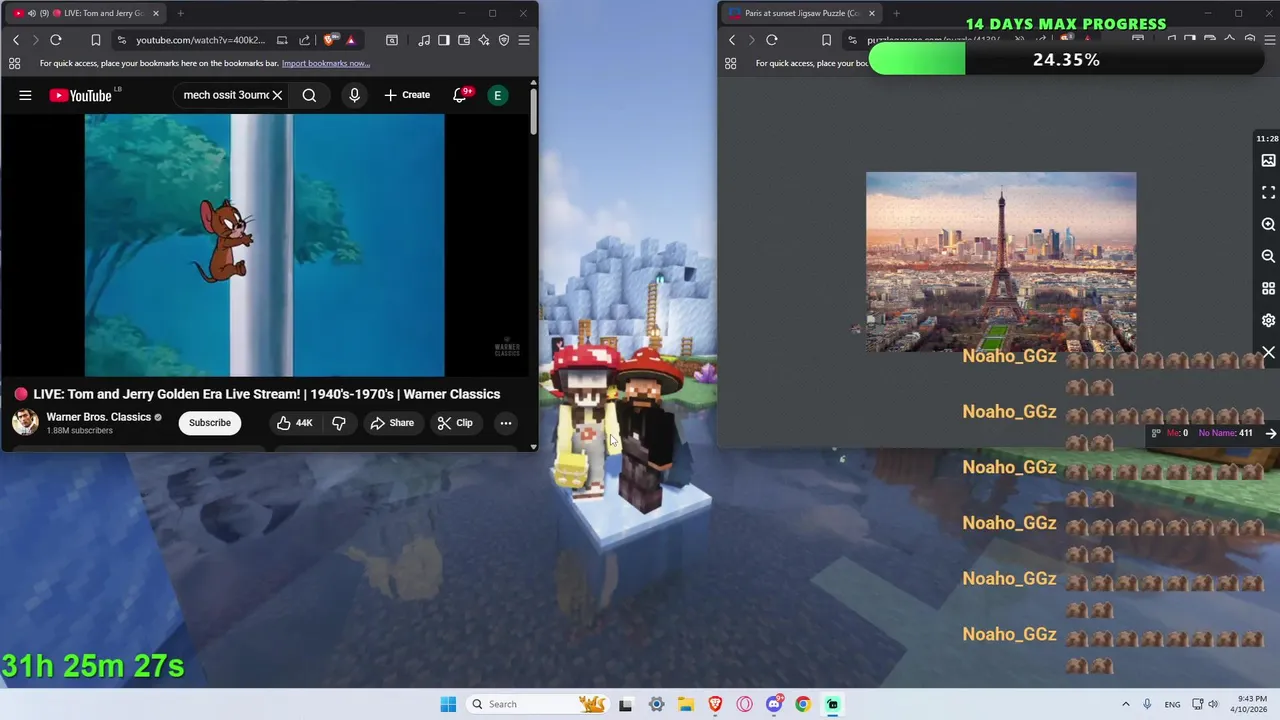Image resolution: width=1280 pixels, height=720 pixels.
Task: Open the music playlist icon in YouTube window toolbar
Action: click(x=425, y=40)
